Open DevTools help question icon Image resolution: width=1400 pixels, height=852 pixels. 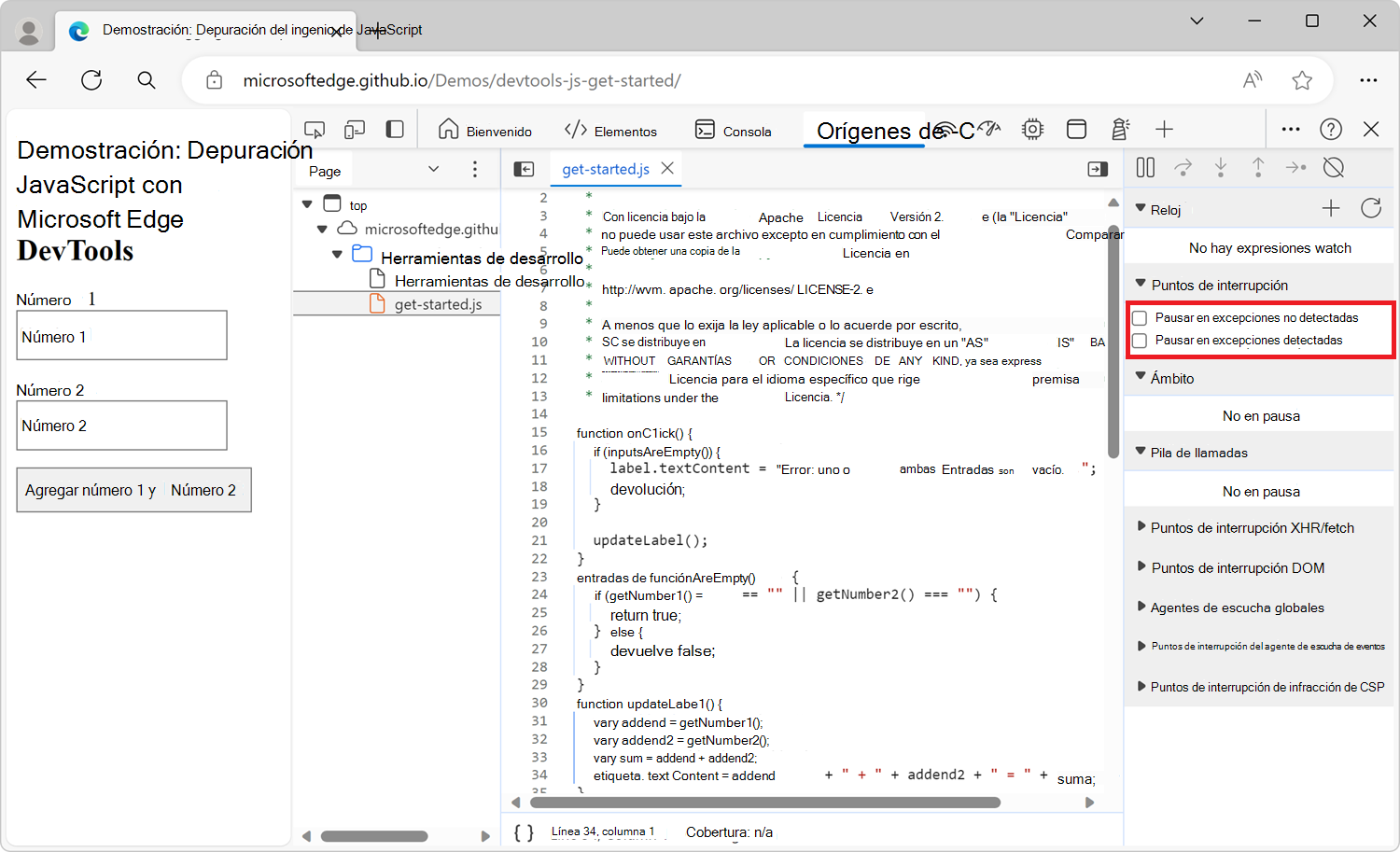[1331, 130]
